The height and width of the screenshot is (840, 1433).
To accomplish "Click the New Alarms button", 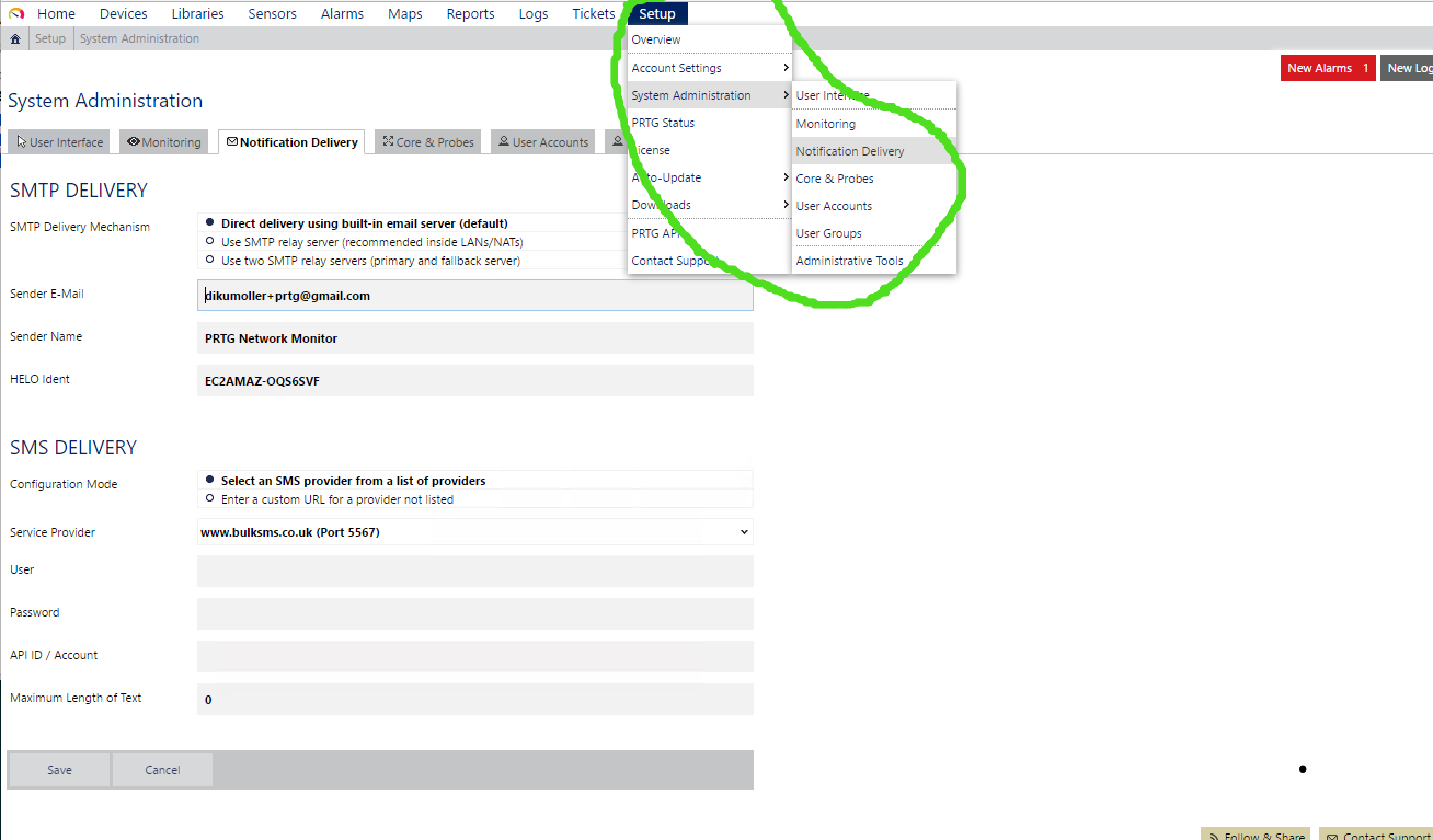I will [1327, 68].
